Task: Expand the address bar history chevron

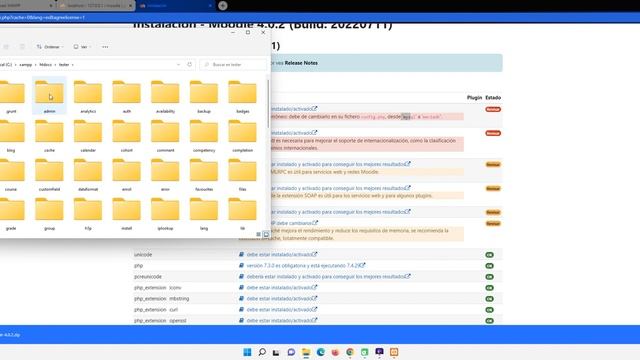Action: [178, 64]
